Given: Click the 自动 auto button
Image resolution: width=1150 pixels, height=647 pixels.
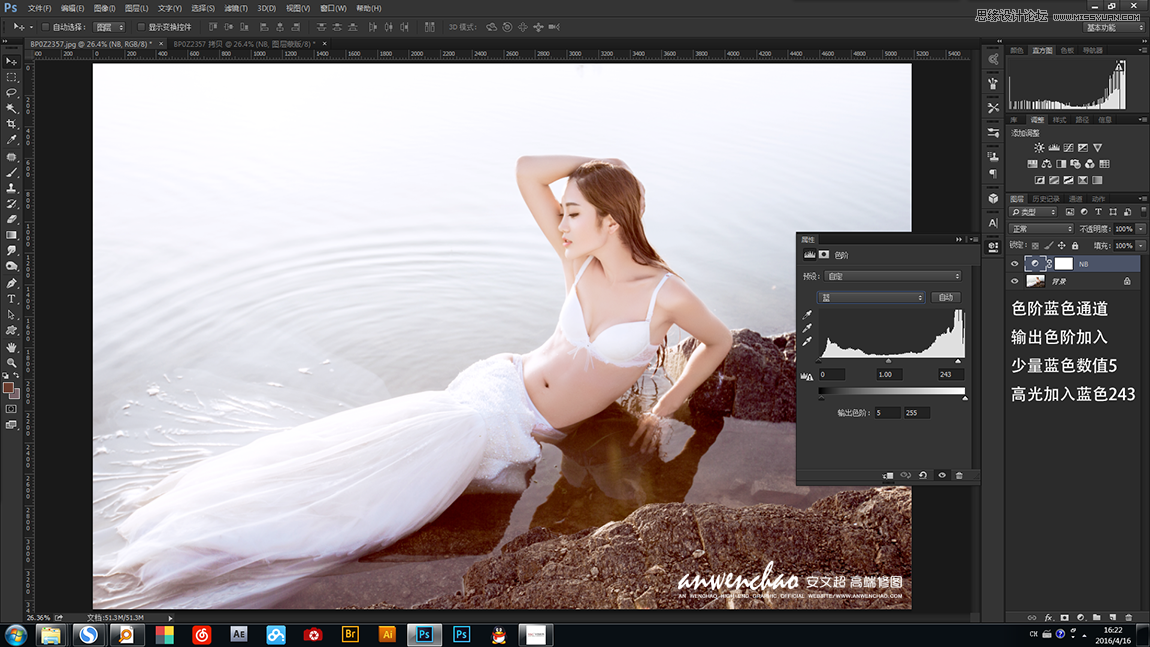Looking at the screenshot, I should coord(945,297).
